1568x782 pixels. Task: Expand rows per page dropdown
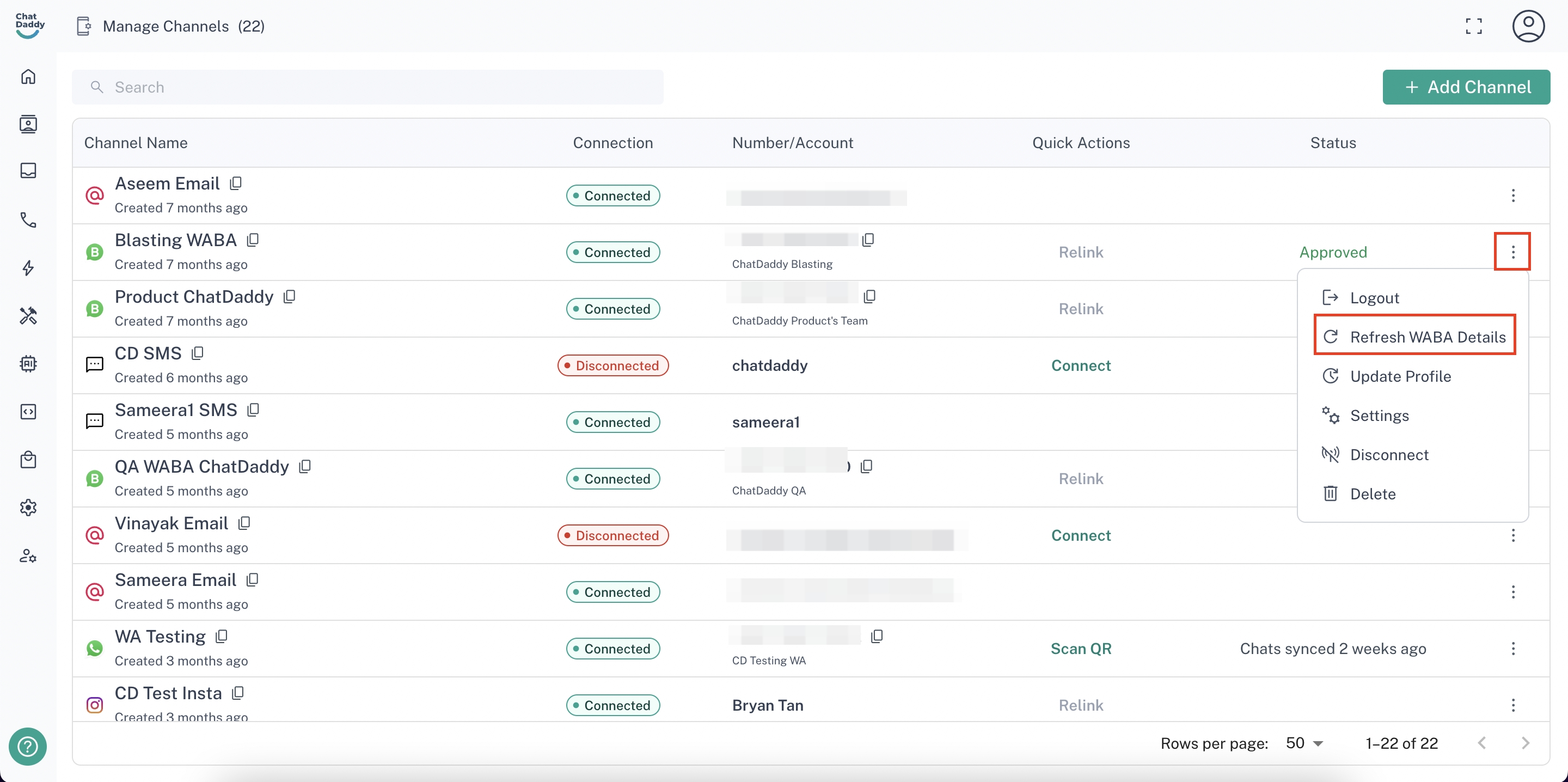pyautogui.click(x=1304, y=743)
